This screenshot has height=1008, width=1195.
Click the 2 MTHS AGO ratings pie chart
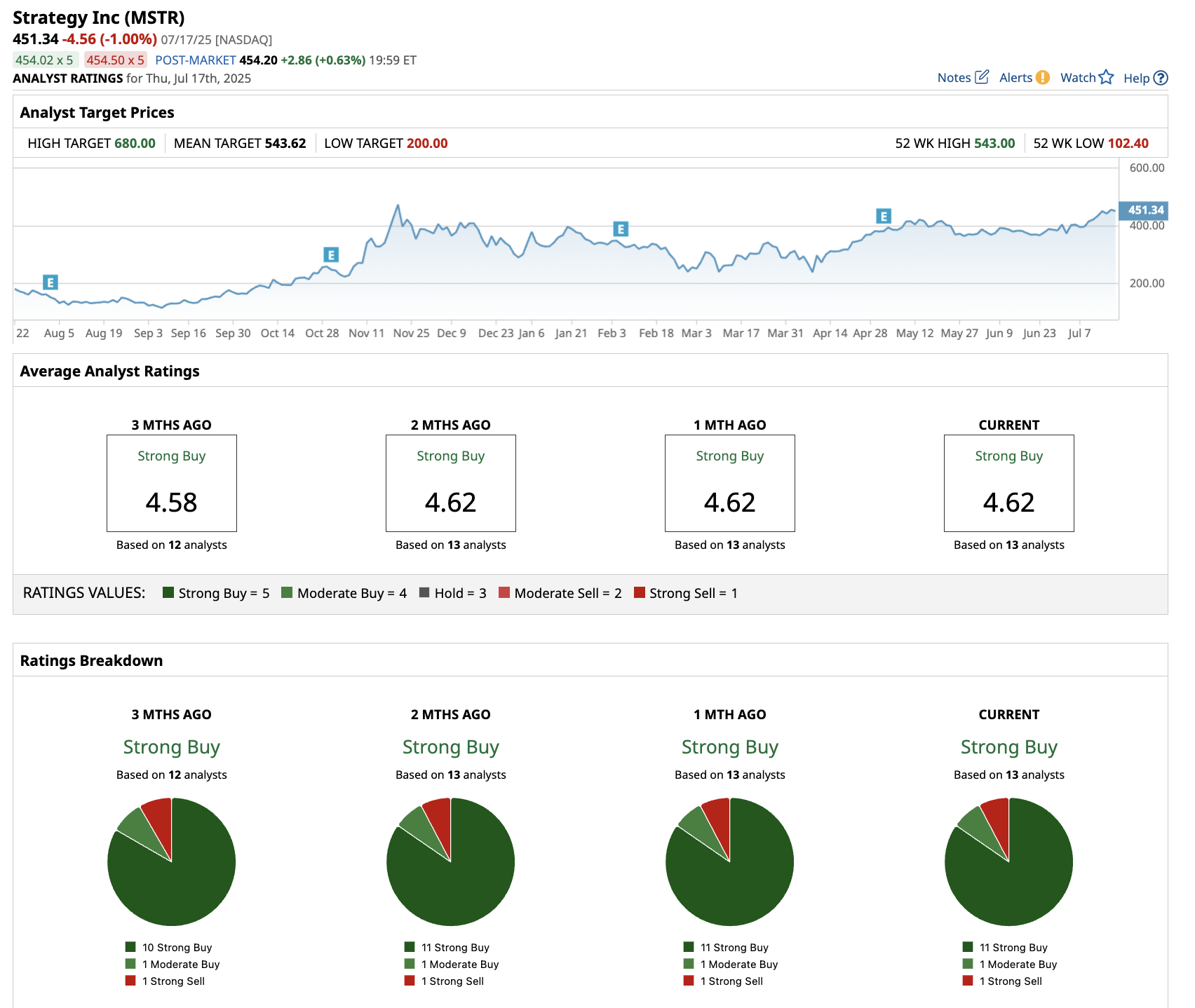451,861
